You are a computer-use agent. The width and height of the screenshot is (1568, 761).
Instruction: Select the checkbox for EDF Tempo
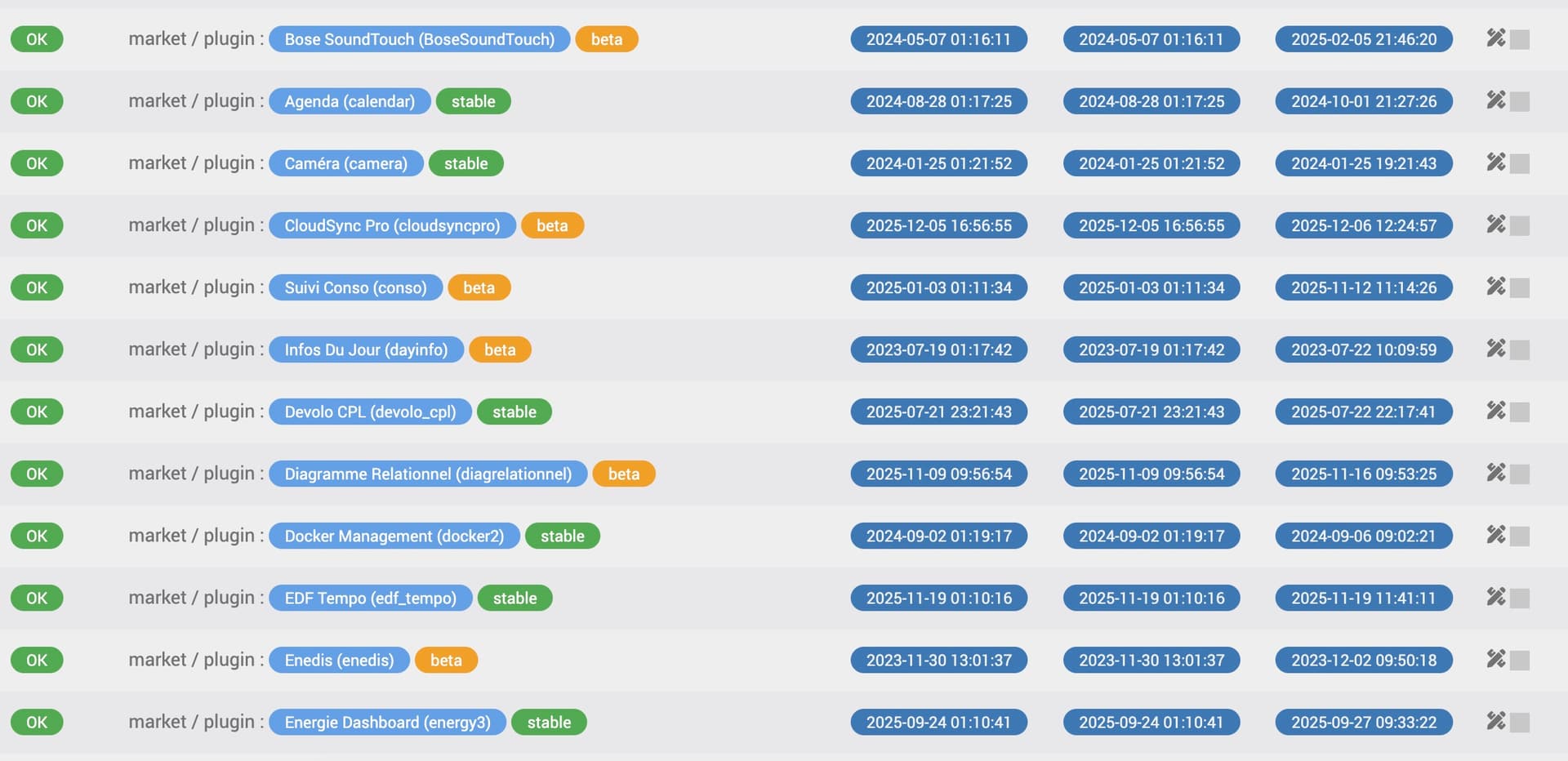tap(1520, 599)
